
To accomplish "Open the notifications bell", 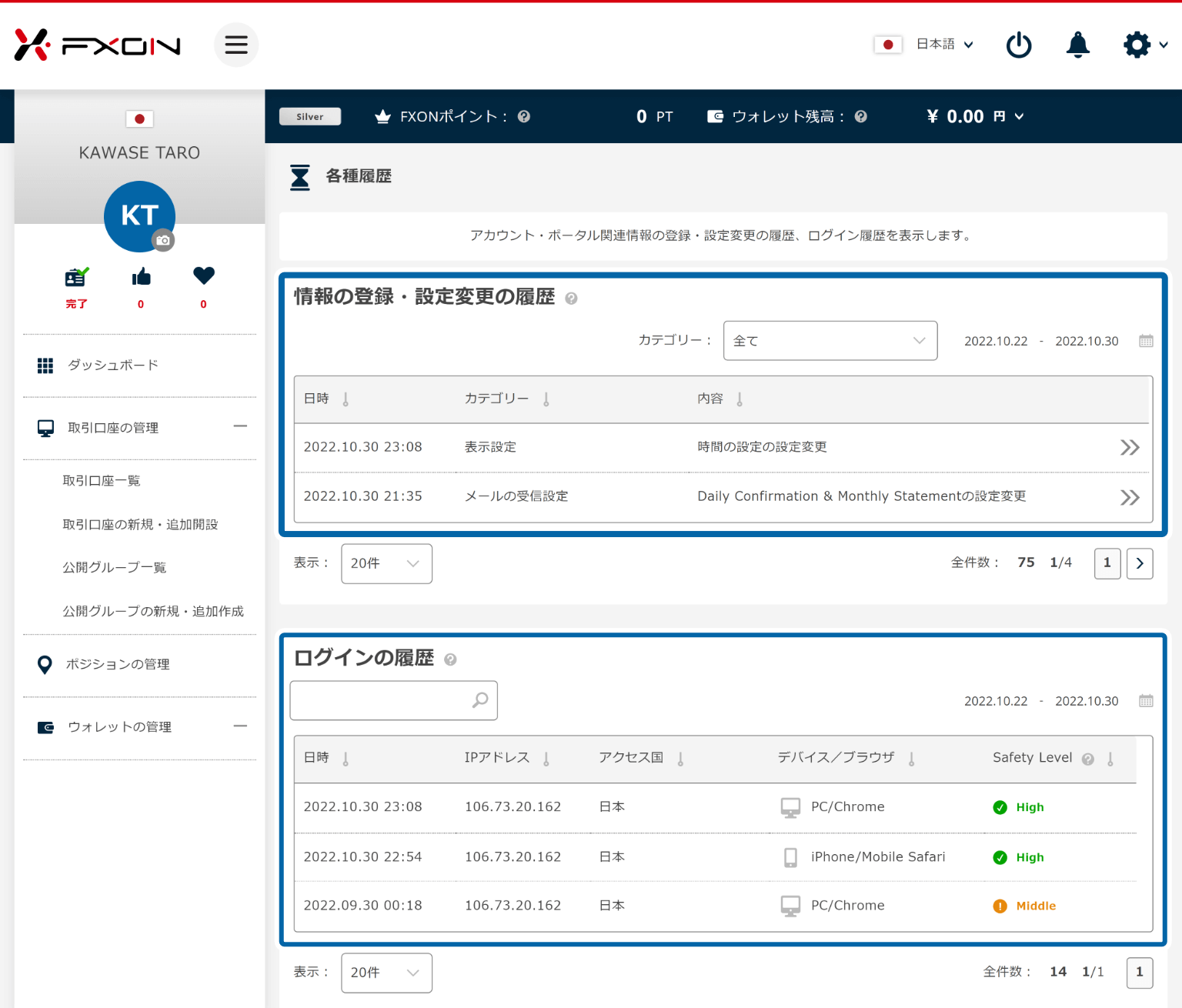I will (x=1077, y=45).
